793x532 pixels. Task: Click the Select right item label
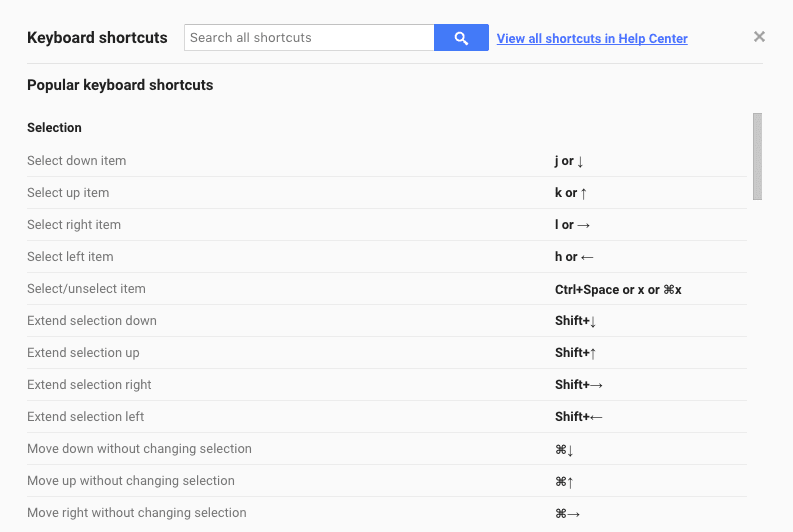click(74, 225)
